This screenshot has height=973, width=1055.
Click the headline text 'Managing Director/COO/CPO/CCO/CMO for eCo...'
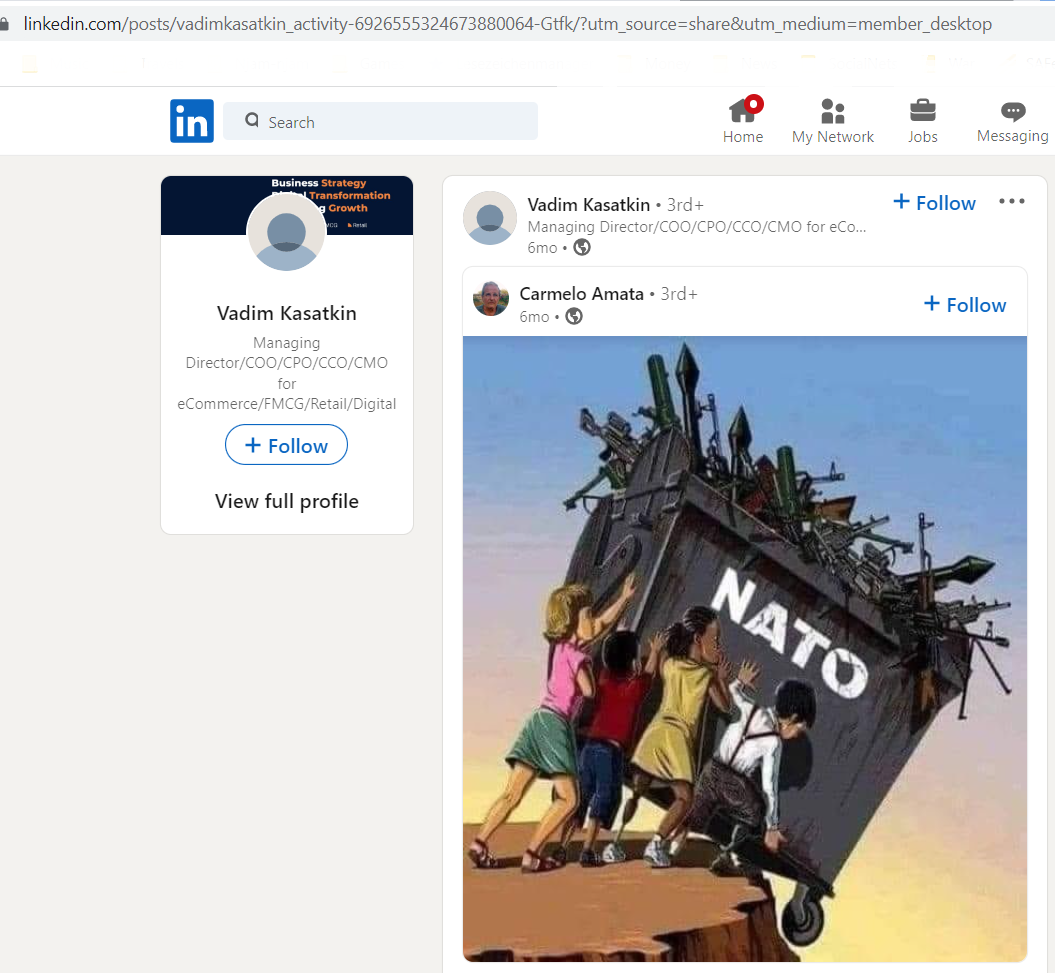point(696,227)
